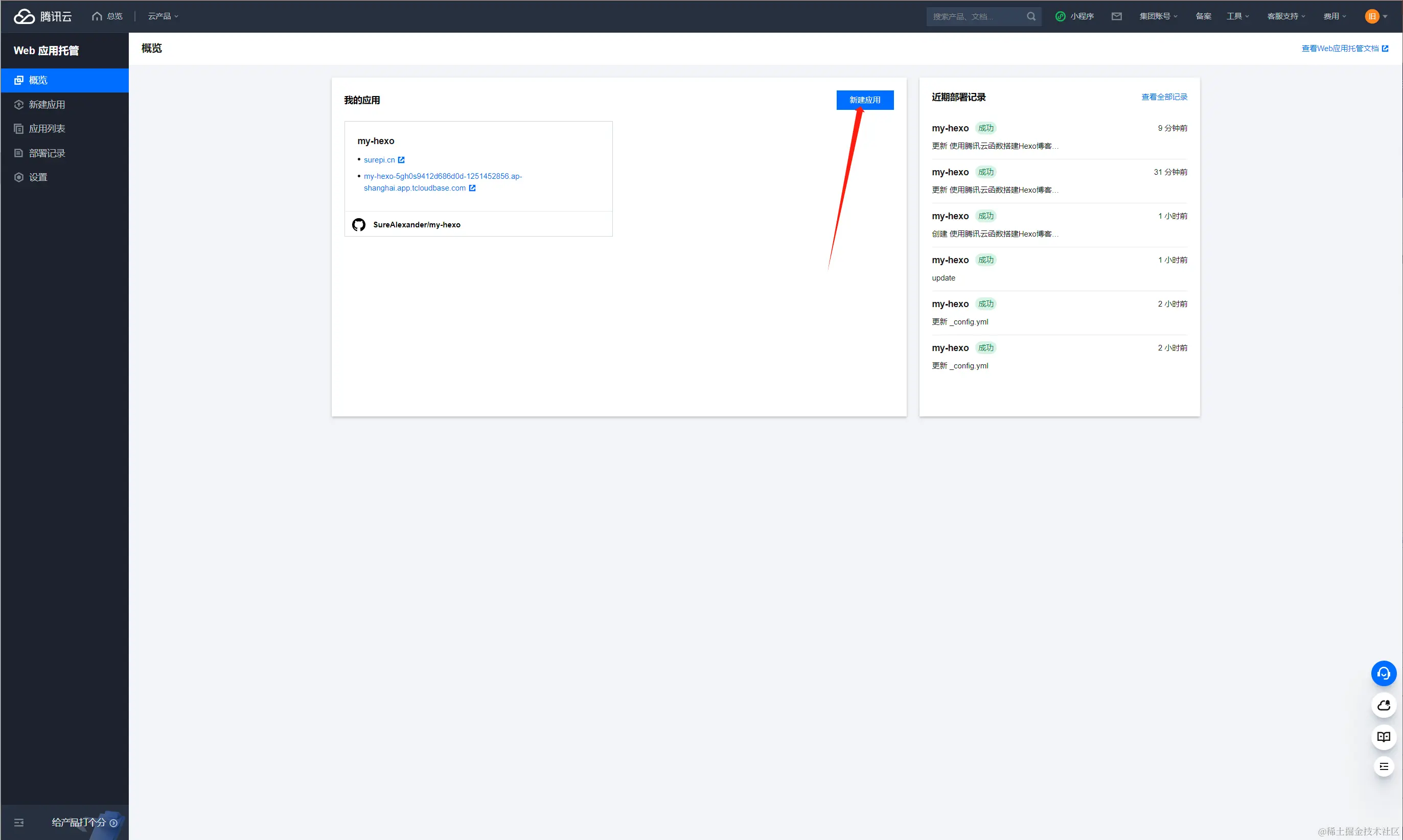The width and height of the screenshot is (1403, 840).
Task: Click the search magnifier icon
Action: pos(1031,16)
